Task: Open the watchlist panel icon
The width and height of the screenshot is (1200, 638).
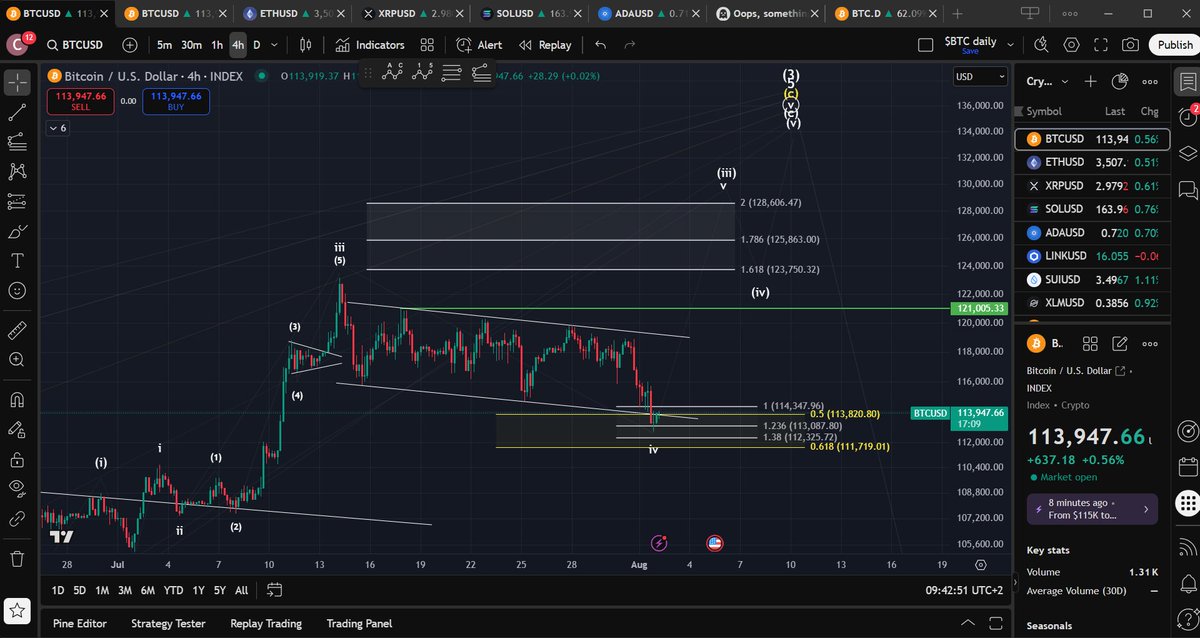Action: click(1187, 82)
